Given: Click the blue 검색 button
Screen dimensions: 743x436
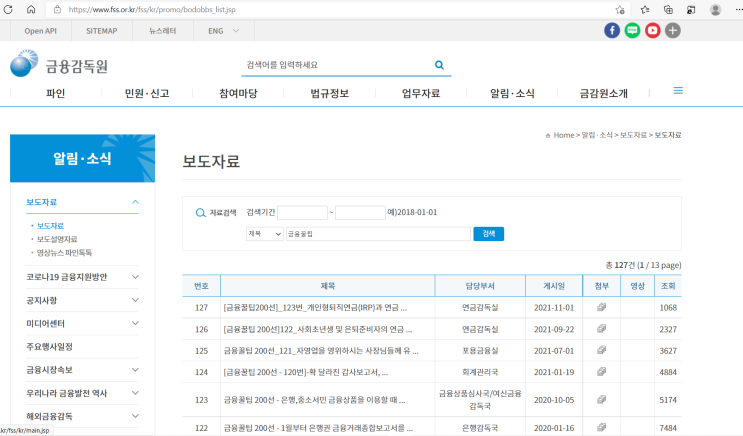Looking at the screenshot, I should click(489, 234).
